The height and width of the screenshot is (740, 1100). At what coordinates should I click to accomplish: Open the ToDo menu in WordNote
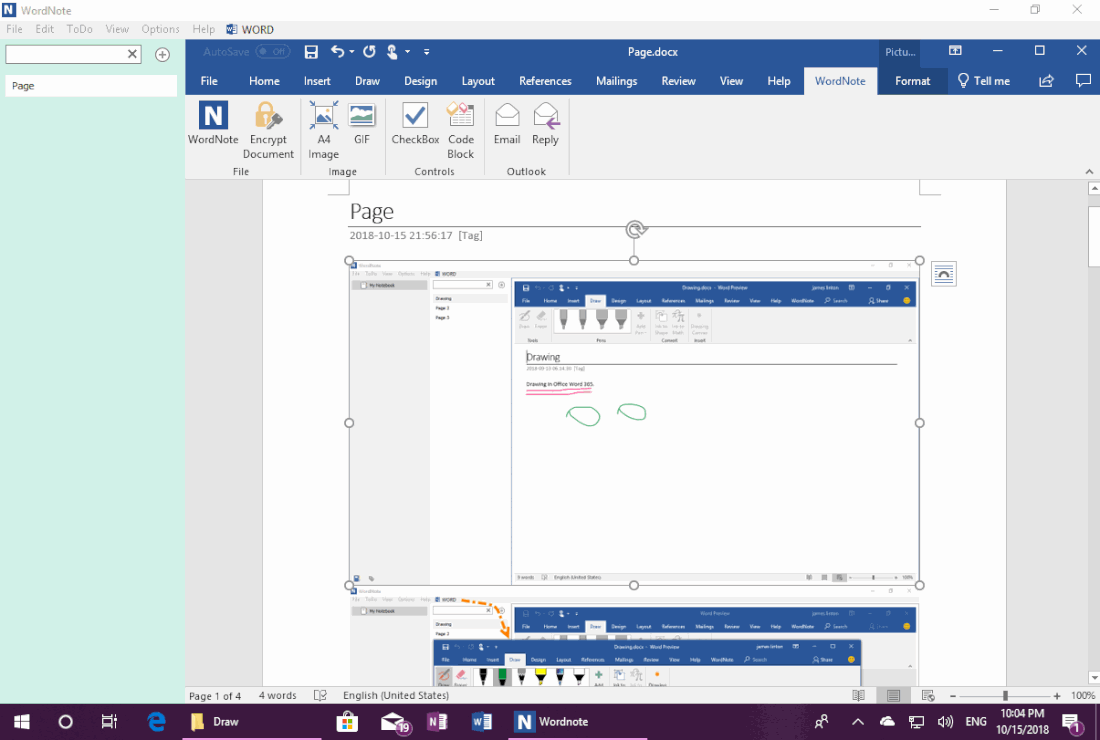[x=79, y=29]
